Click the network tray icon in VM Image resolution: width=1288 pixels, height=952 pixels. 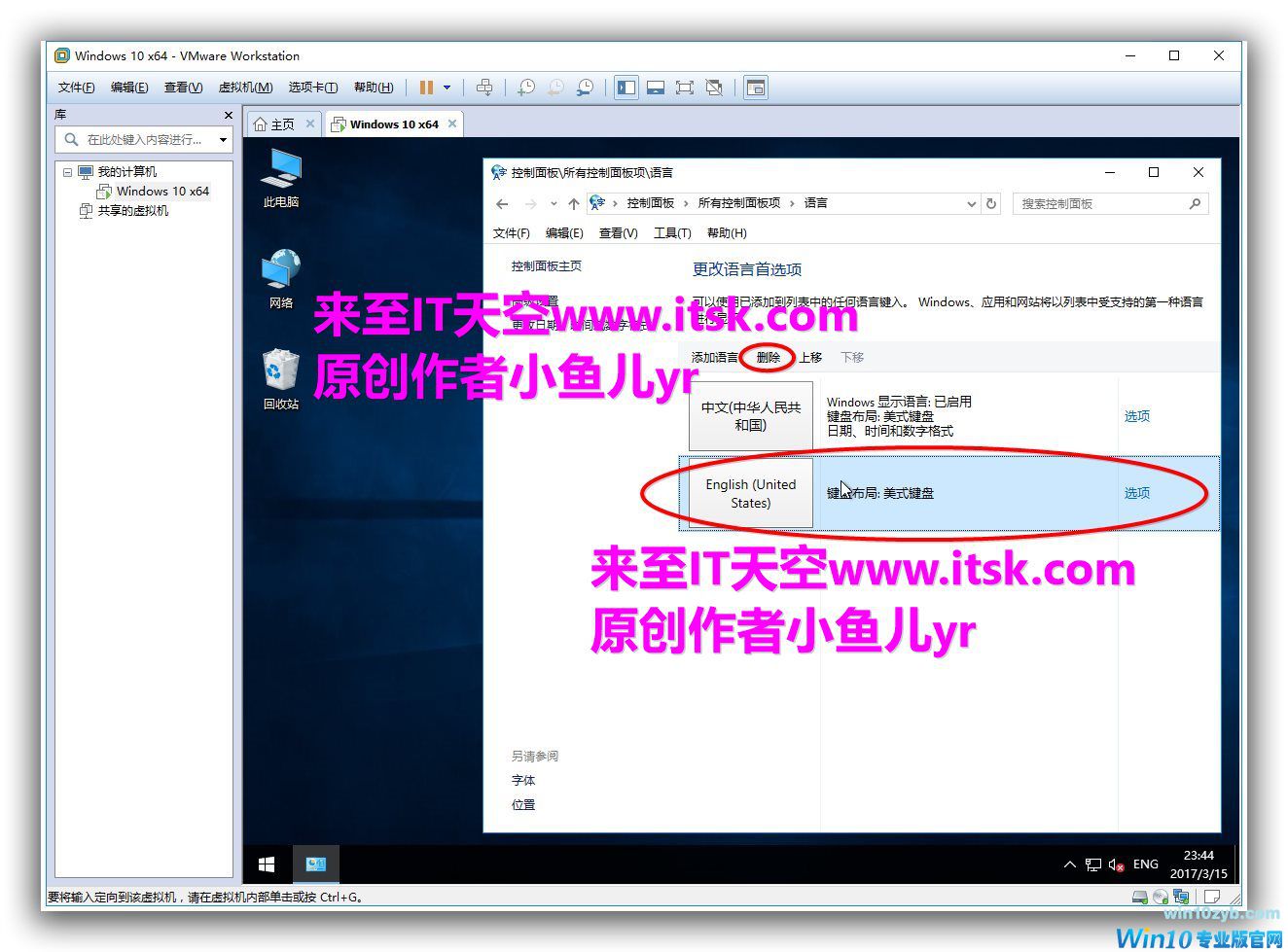pyautogui.click(x=1093, y=864)
